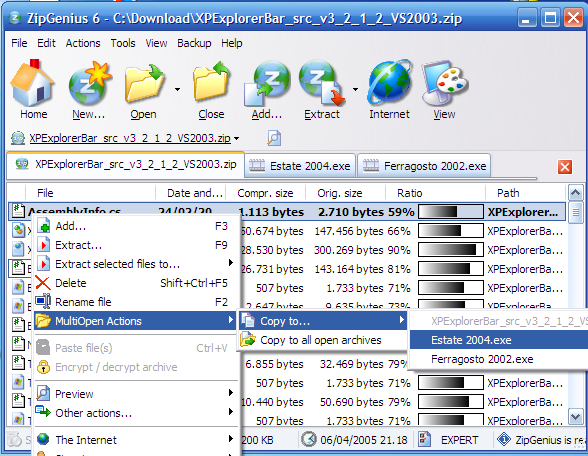The image size is (588, 456).
Task: Click ratio bar of the 90% row
Action: point(450,250)
